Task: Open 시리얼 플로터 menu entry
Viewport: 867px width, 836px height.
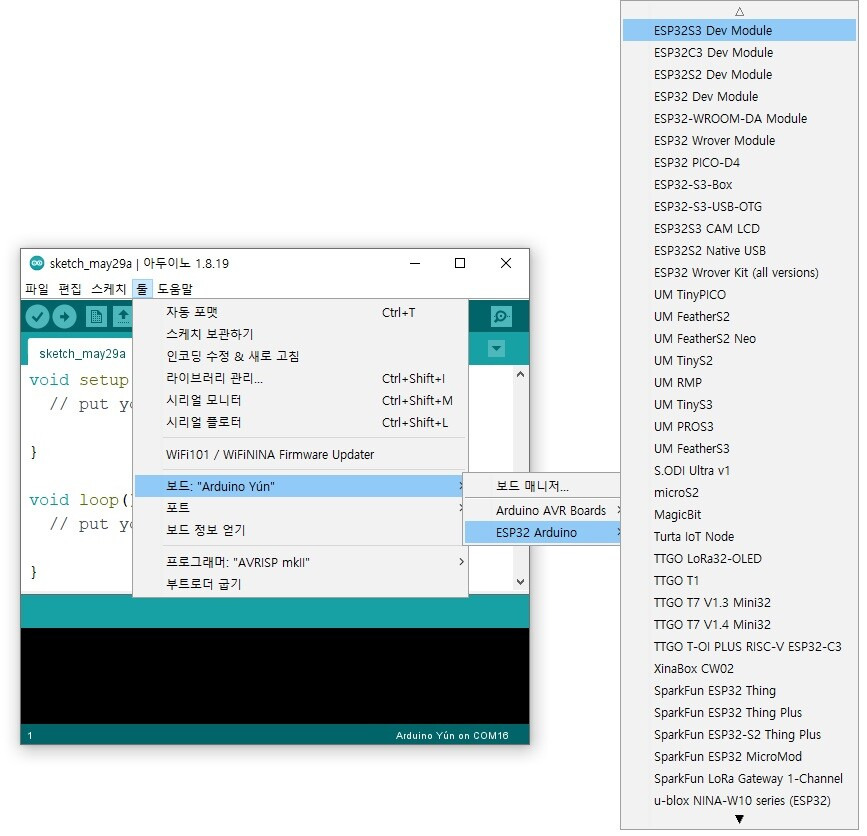Action: pyautogui.click(x=299, y=422)
